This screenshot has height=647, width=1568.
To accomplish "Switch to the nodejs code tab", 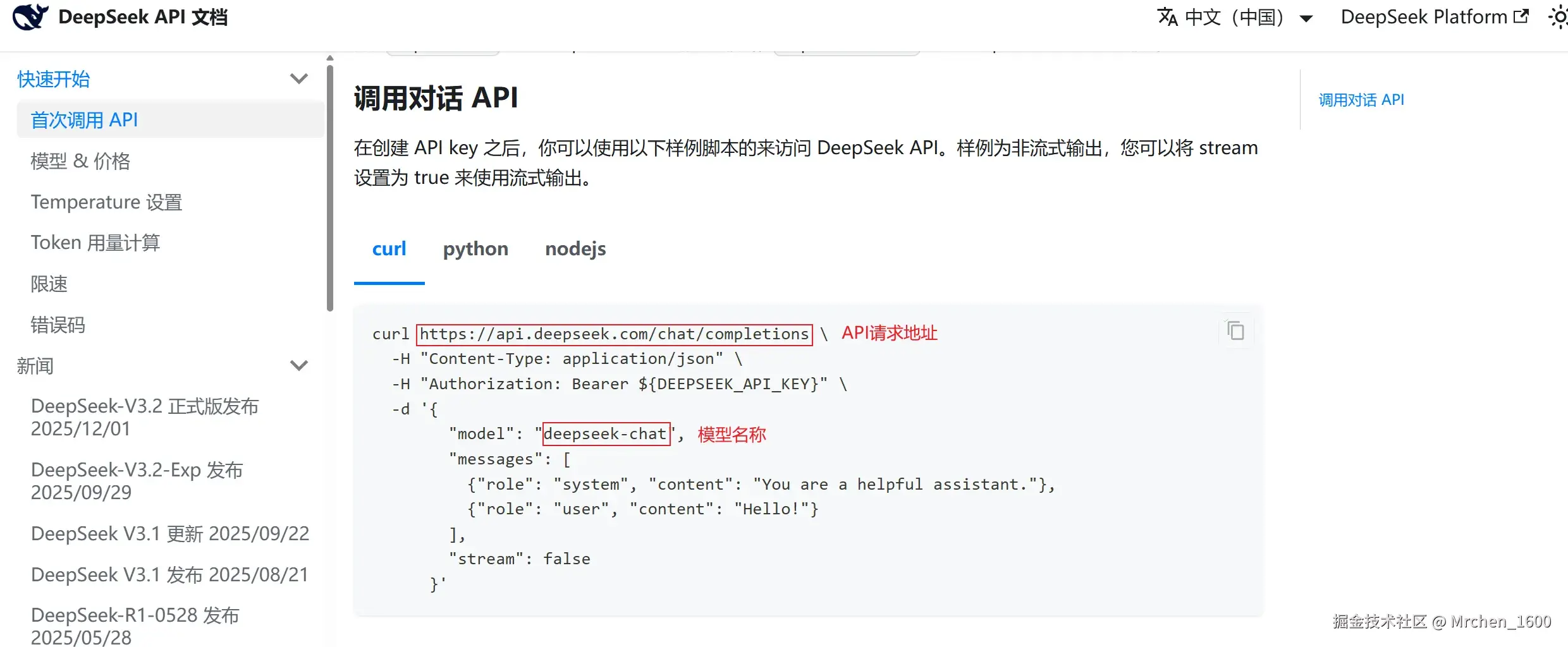I will [575, 249].
